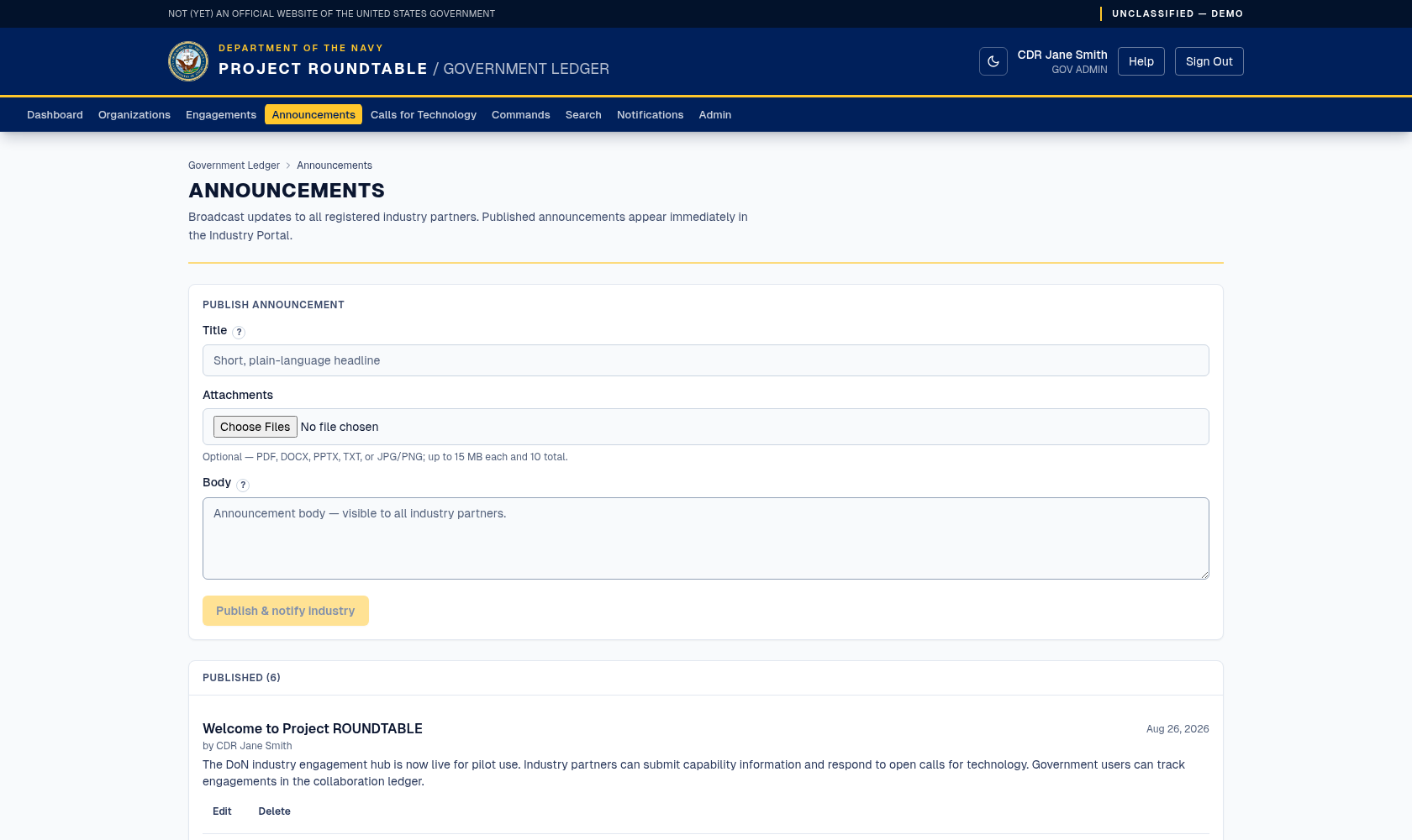Select the Announcements nav tab
This screenshot has height=840, width=1412.
[313, 114]
